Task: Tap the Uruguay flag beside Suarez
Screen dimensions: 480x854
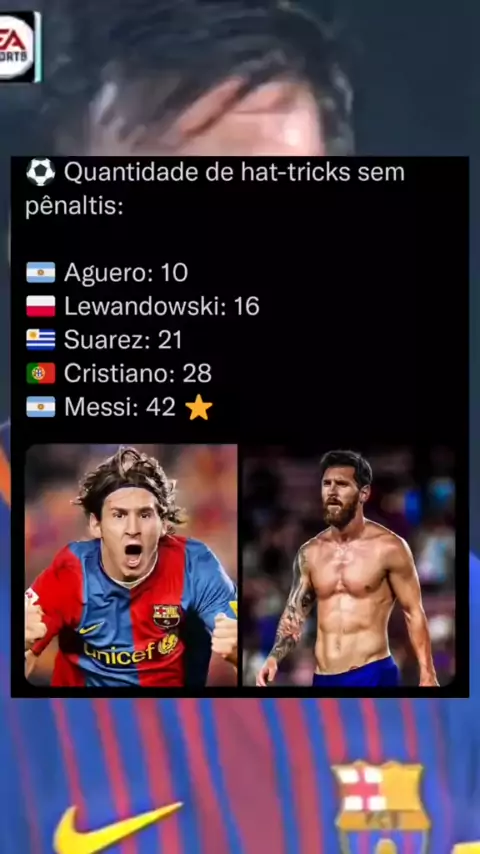Action: pos(41,340)
